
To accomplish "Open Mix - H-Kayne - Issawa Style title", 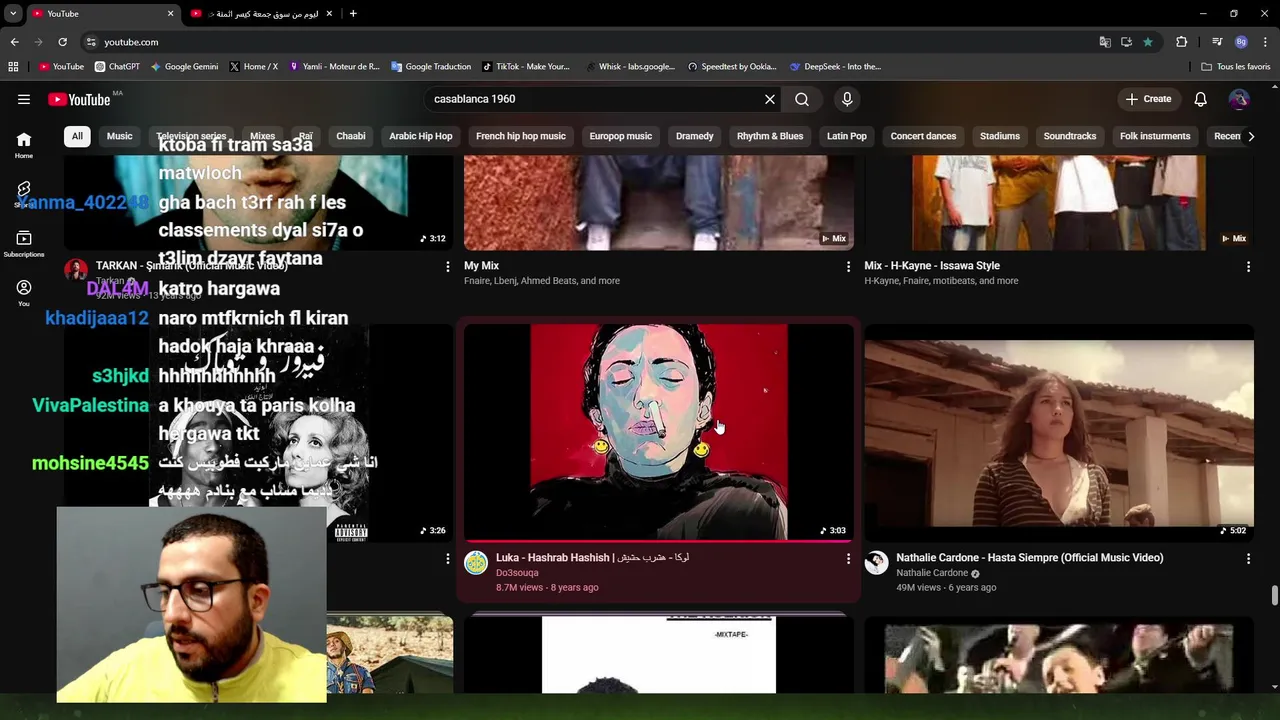I will pyautogui.click(x=932, y=266).
